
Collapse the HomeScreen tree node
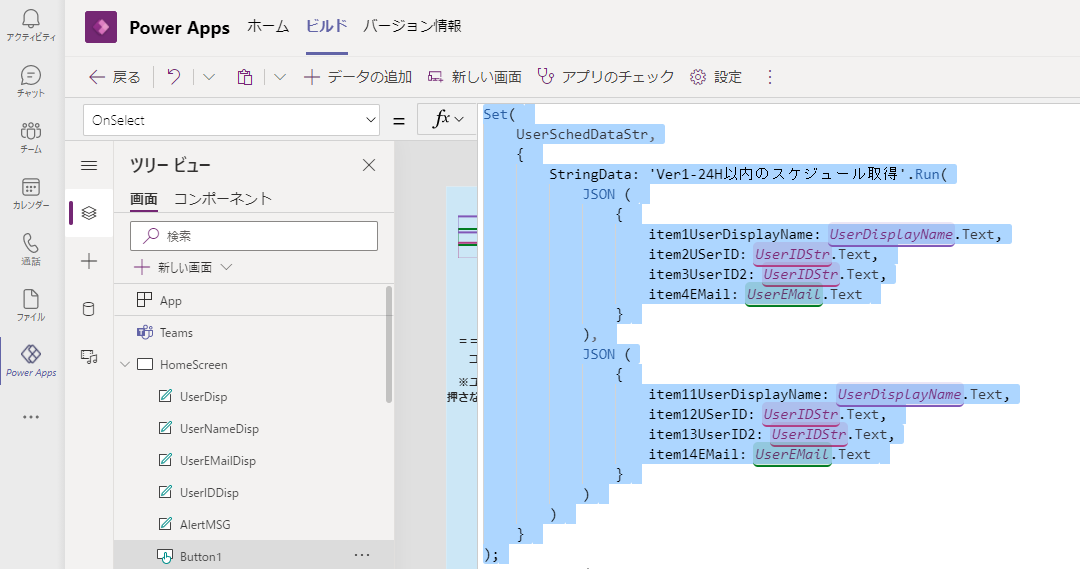point(125,364)
